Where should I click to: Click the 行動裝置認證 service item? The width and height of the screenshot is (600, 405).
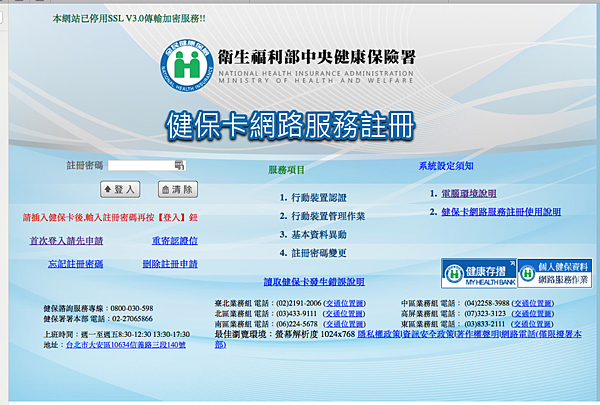pos(319,198)
